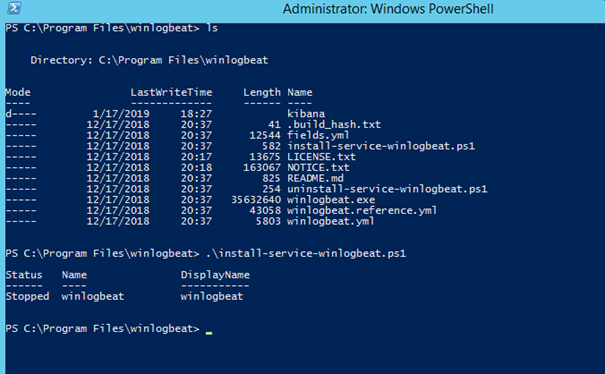Image resolution: width=605 pixels, height=374 pixels.
Task: Select the README.md file name
Action: pos(315,178)
